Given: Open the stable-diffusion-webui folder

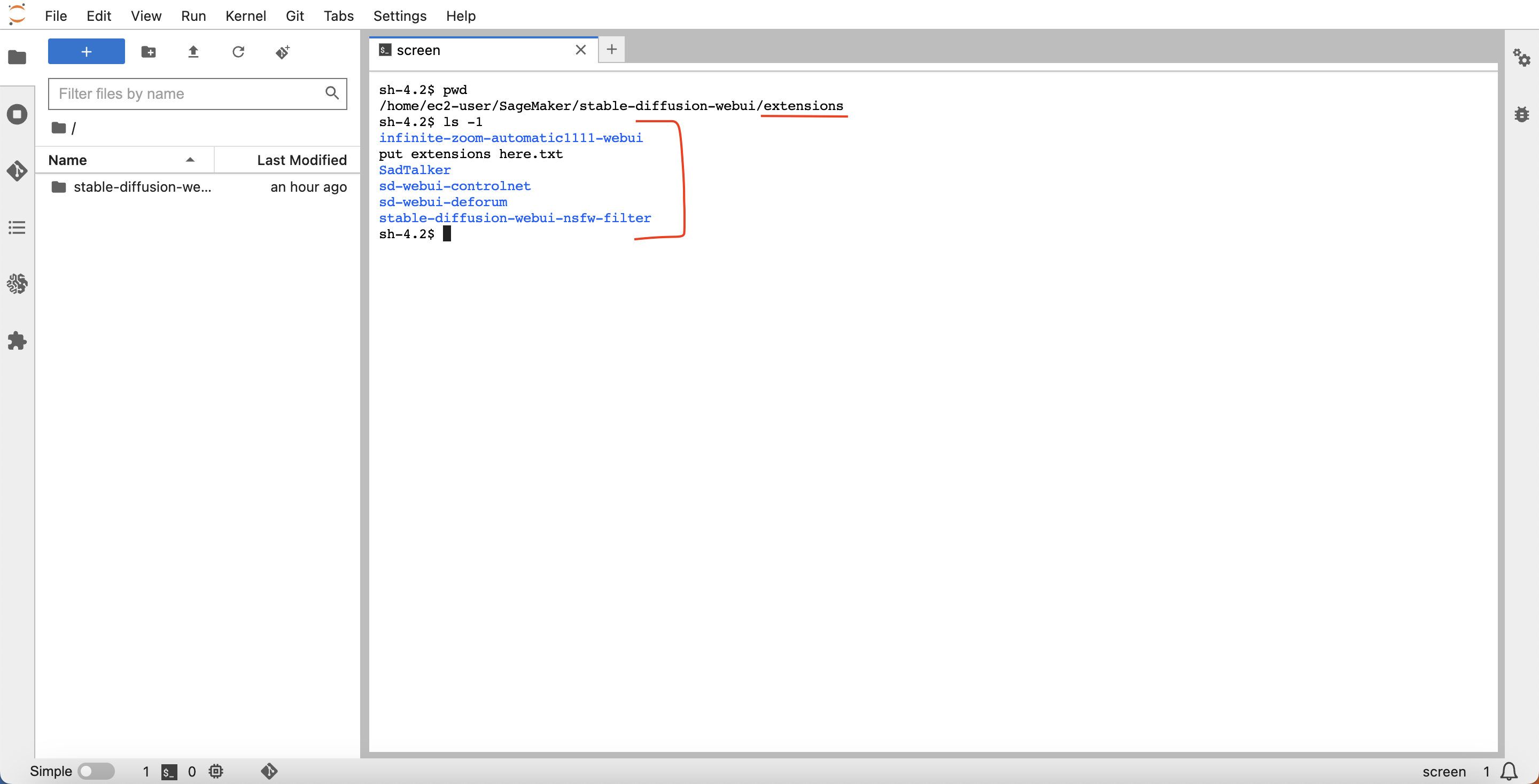Looking at the screenshot, I should (142, 187).
